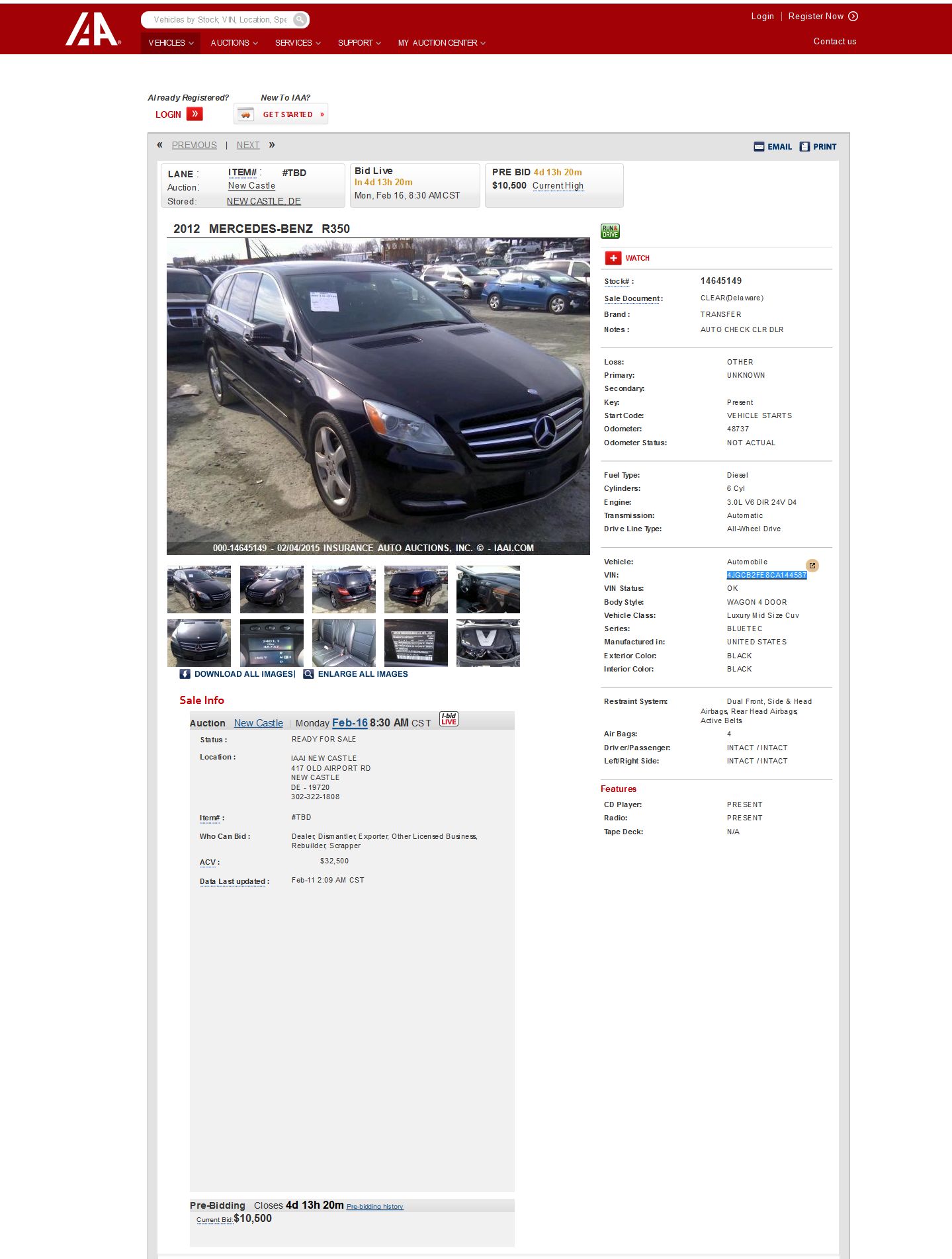Select the dashboard interior thumbnail

point(488,589)
